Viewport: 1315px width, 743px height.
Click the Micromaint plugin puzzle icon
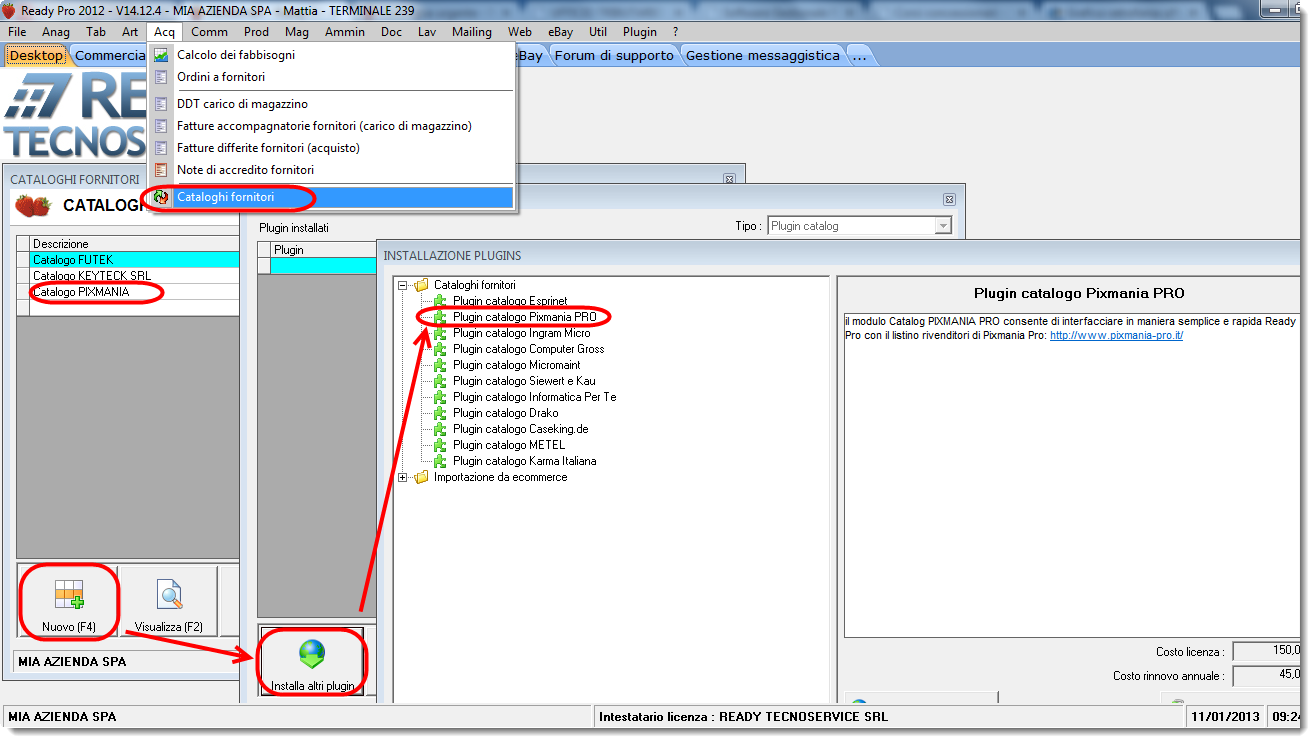(440, 365)
